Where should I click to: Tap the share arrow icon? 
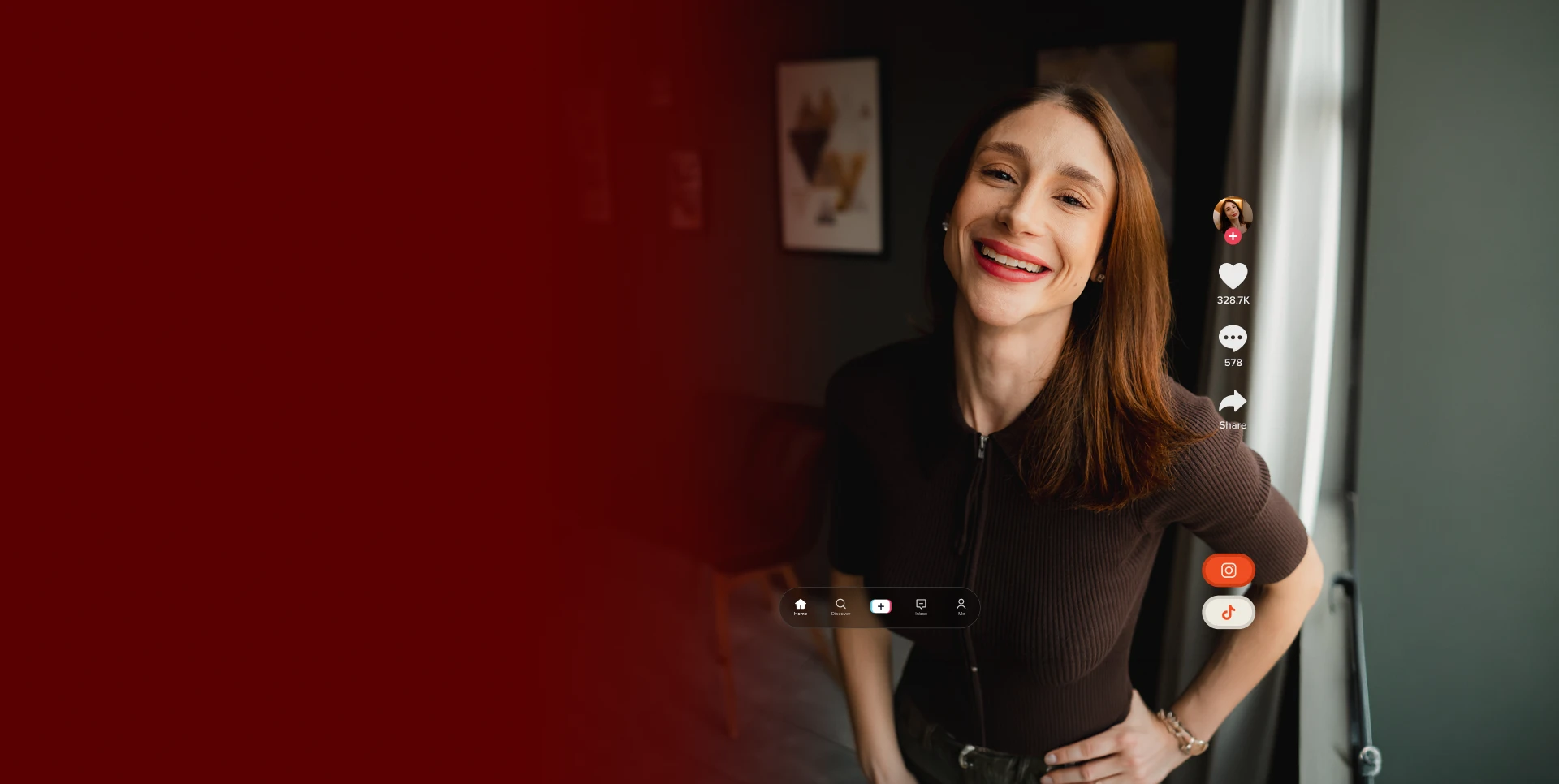pyautogui.click(x=1233, y=402)
